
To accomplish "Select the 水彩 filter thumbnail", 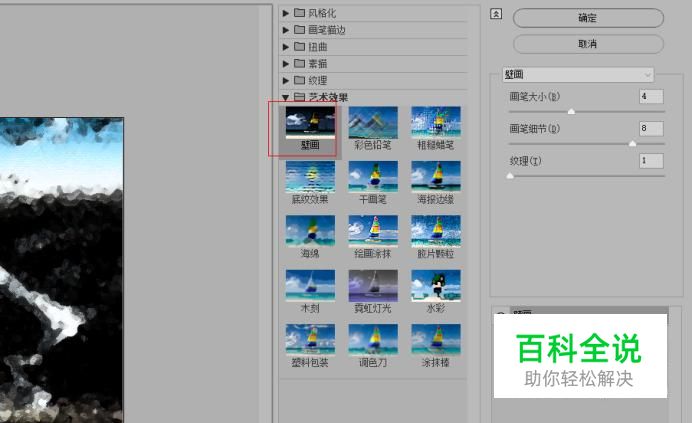I will (436, 286).
